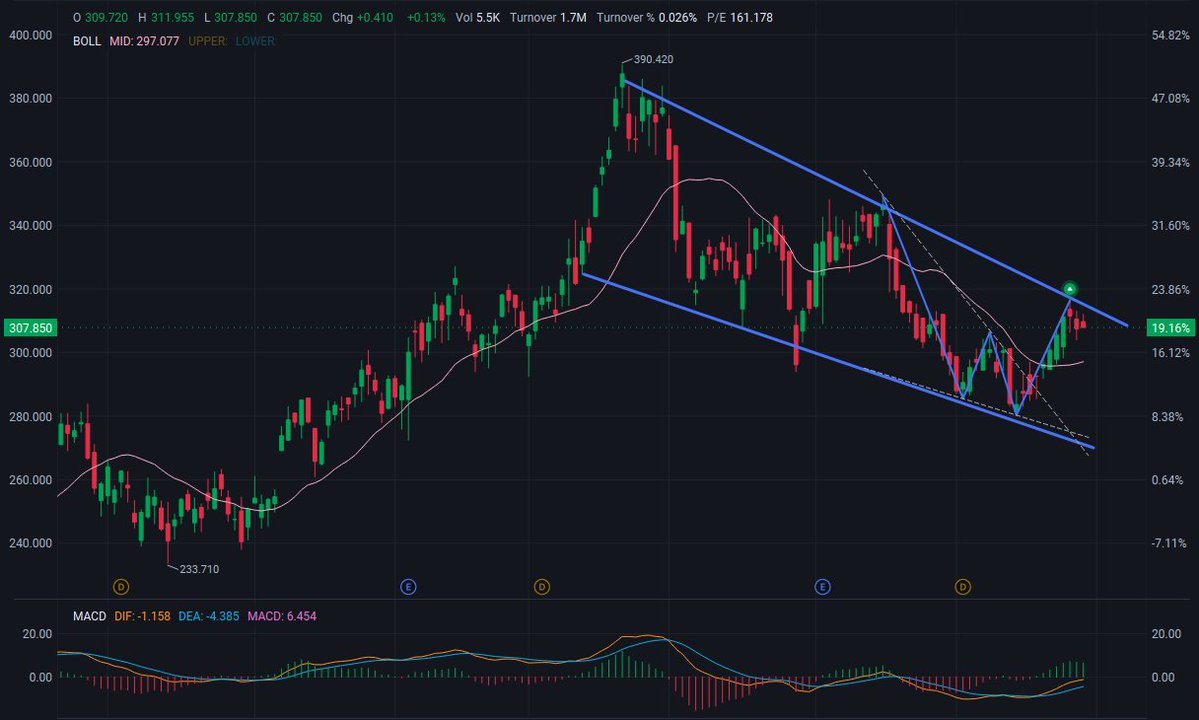Click the 233.710 lowest price label
Screen dimensions: 1199x720
click(200, 569)
